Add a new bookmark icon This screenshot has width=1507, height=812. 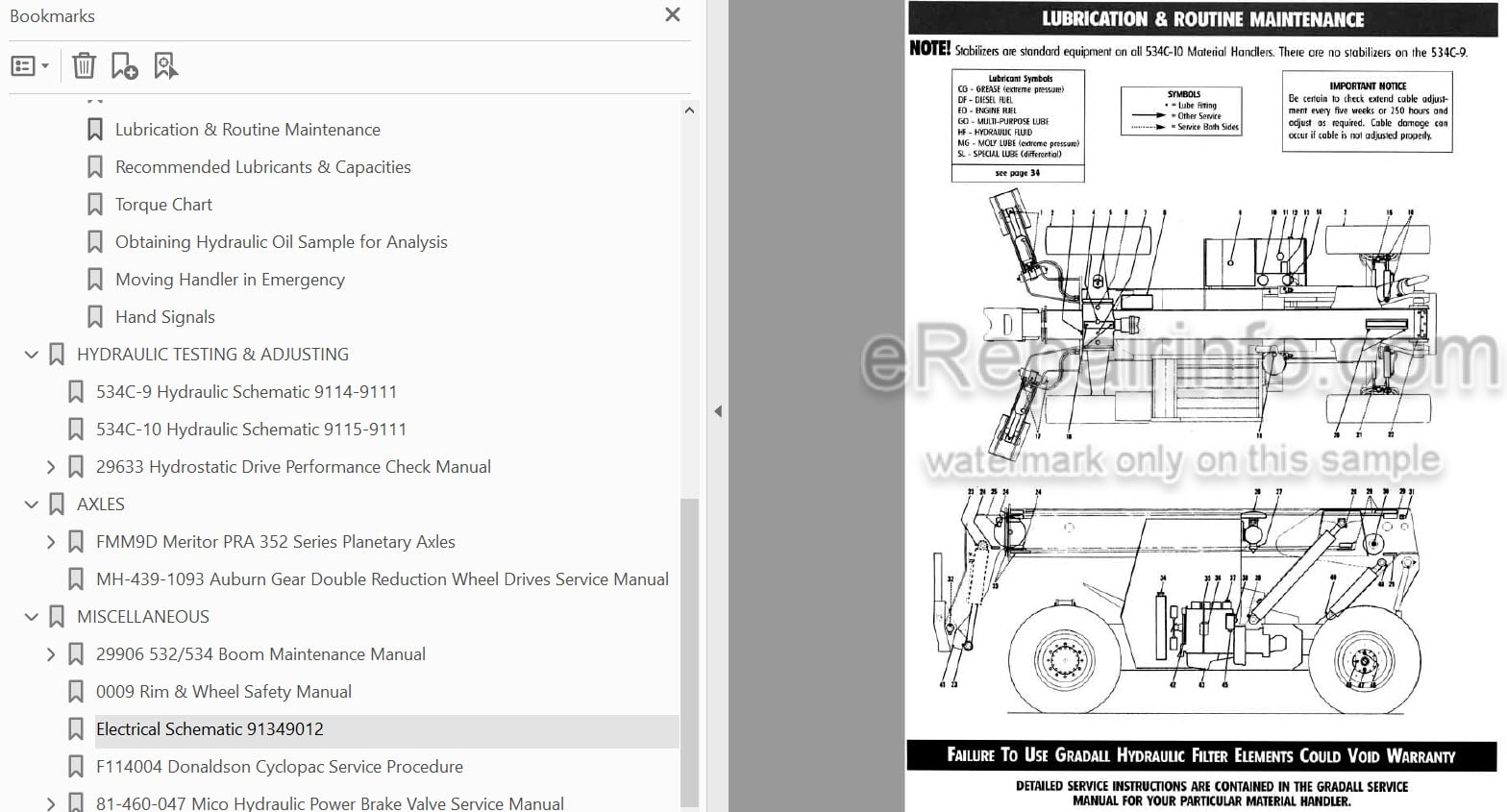(124, 65)
